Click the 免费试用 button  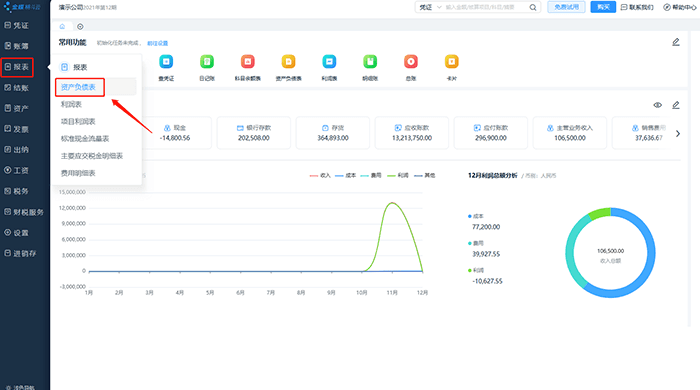point(567,7)
